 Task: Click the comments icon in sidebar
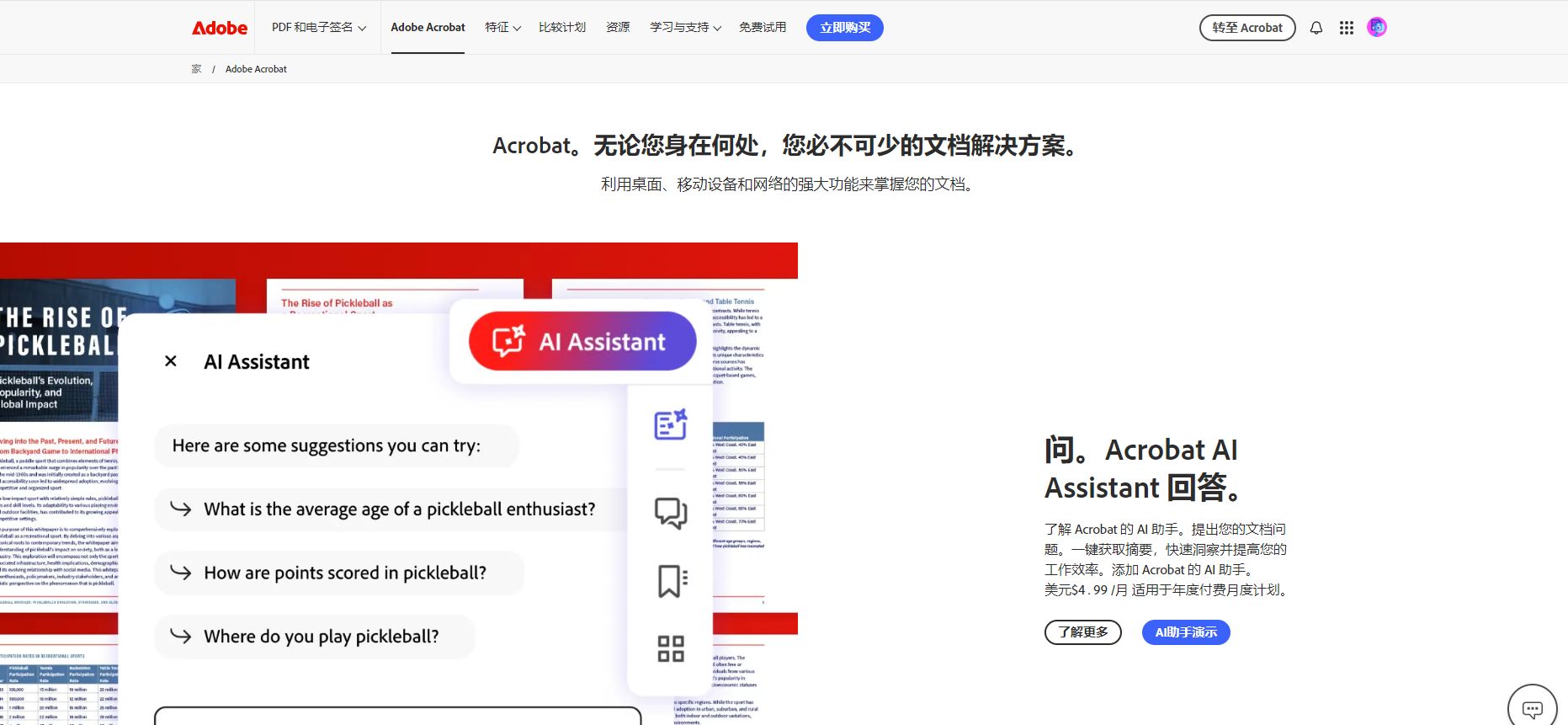(671, 512)
